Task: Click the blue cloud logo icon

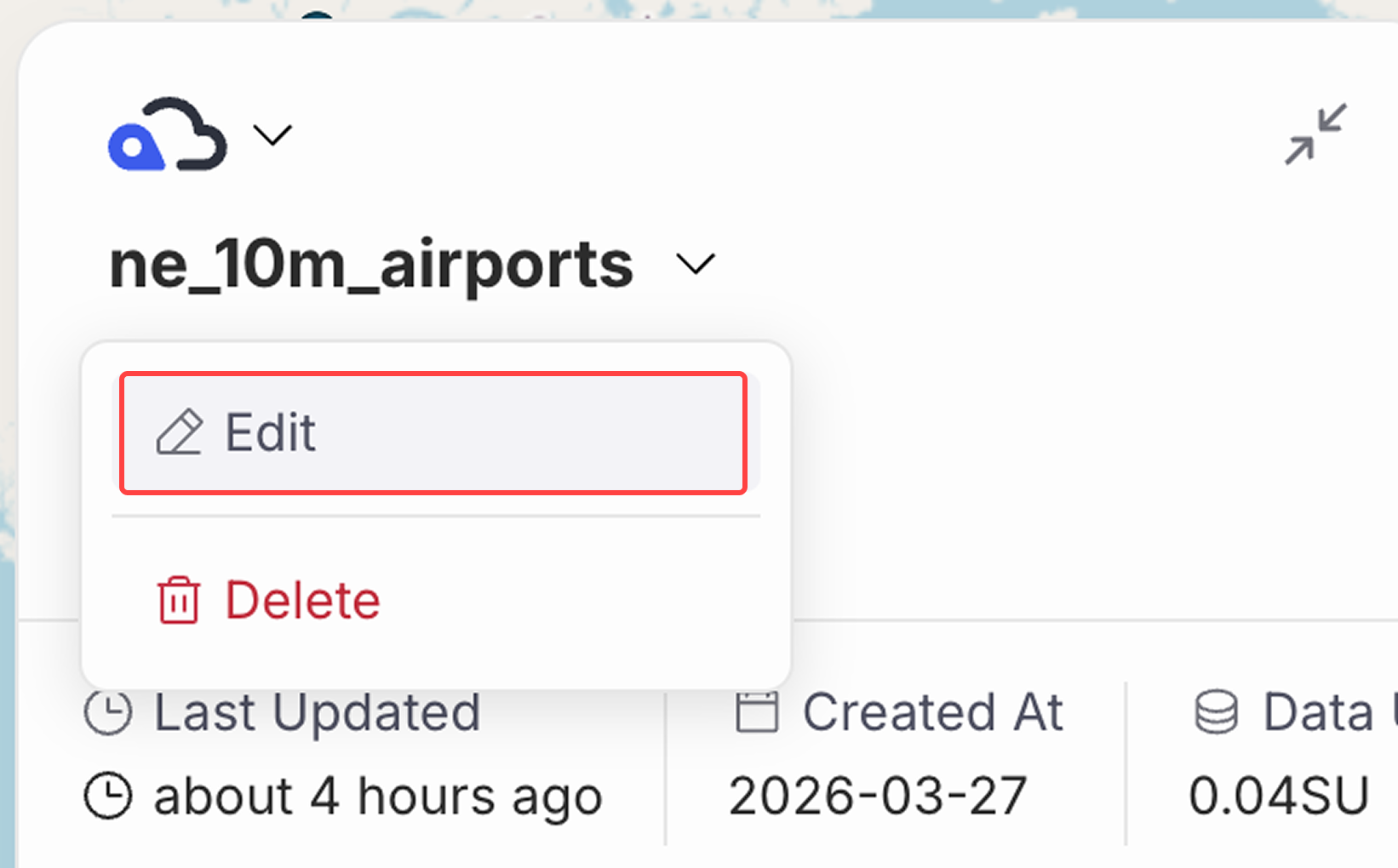Action: 167,135
